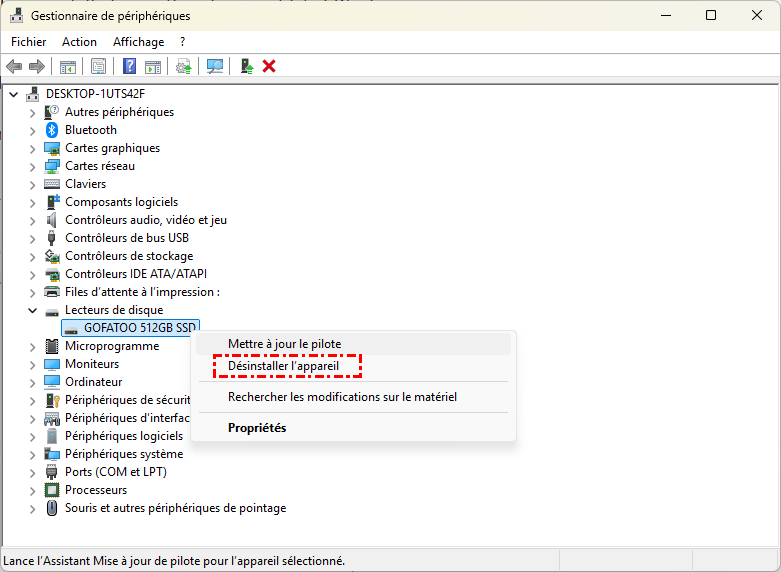Toggle the action pane toolbar icon

[x=153, y=66]
